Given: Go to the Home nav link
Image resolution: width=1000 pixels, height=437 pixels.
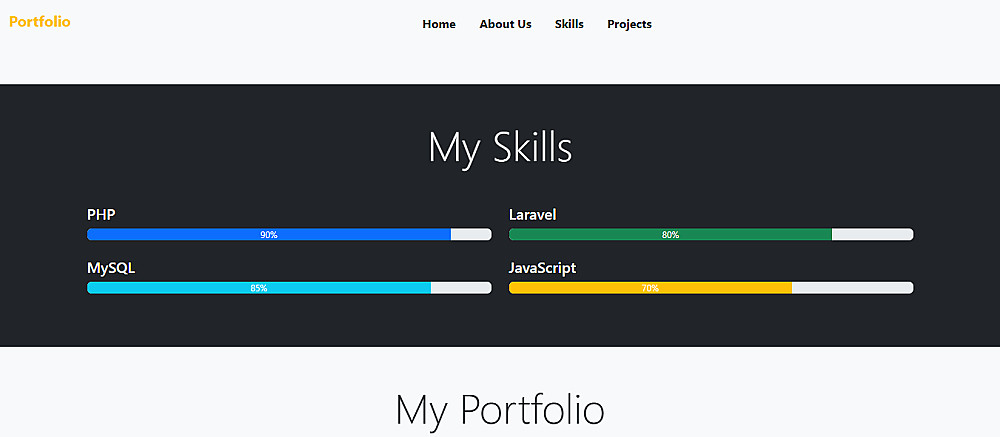Looking at the screenshot, I should [x=439, y=24].
